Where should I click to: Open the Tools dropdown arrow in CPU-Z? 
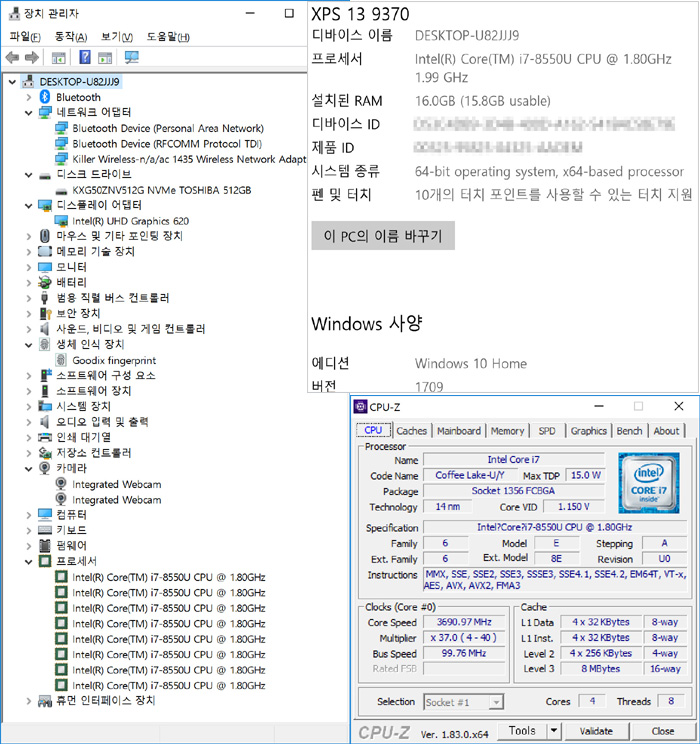click(x=553, y=730)
